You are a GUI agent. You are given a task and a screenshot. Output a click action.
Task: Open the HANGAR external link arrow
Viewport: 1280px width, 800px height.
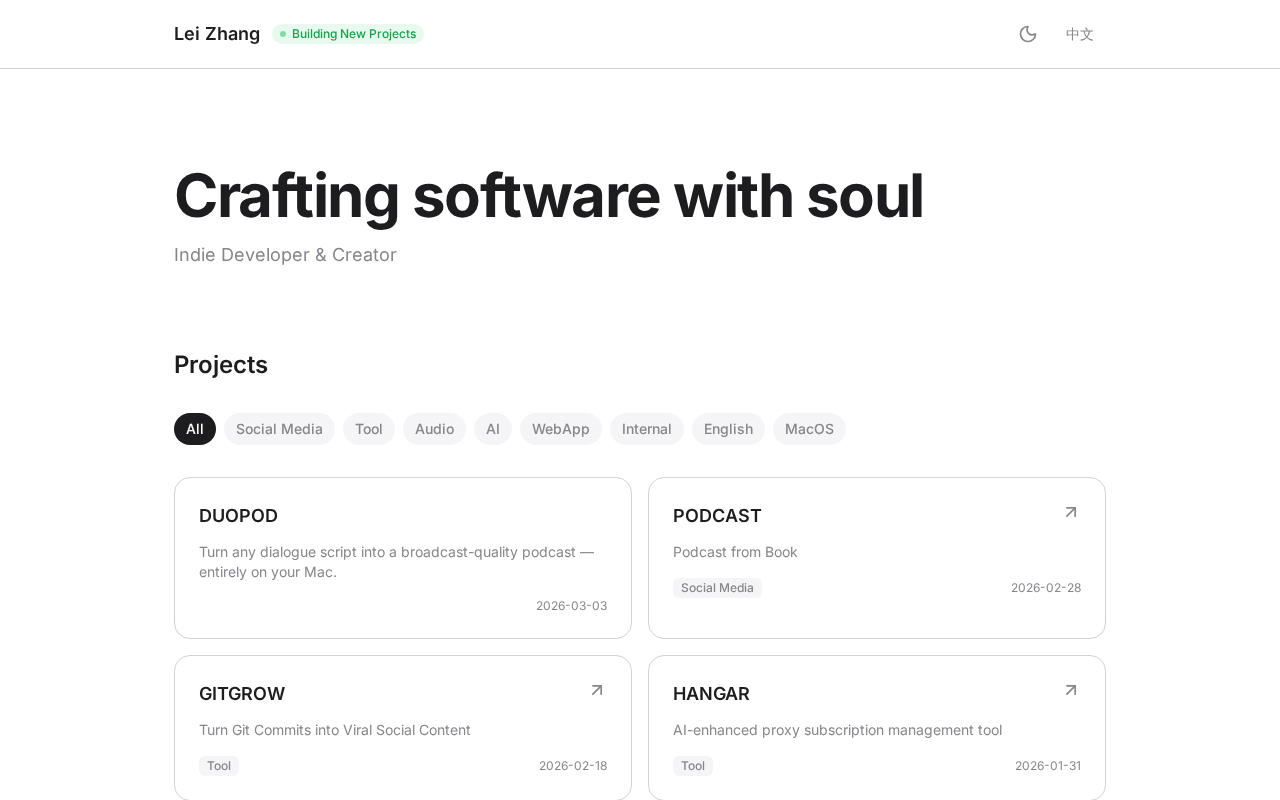pos(1071,690)
